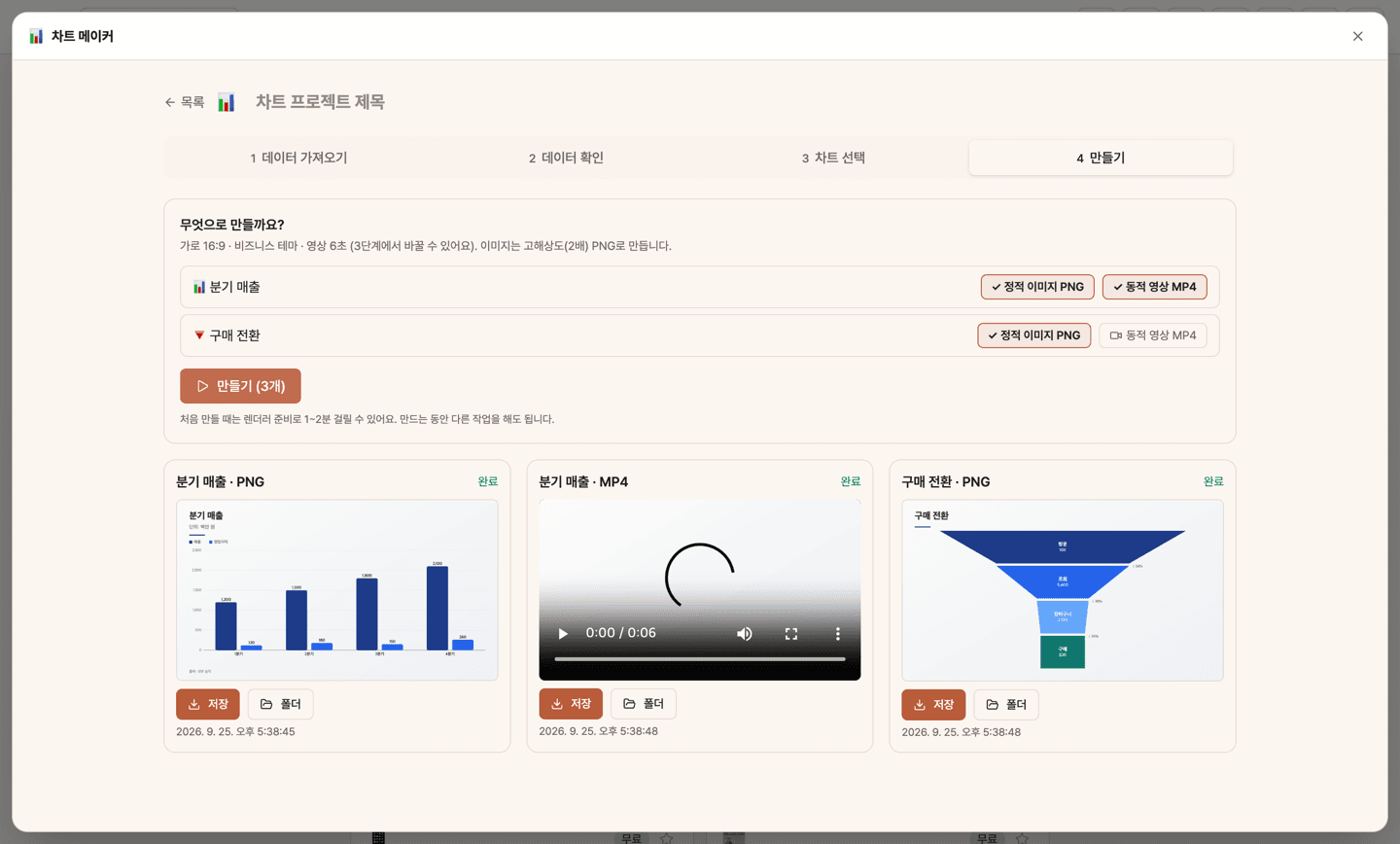Open video more-options three-dot menu
The height and width of the screenshot is (844, 1400).
[838, 633]
